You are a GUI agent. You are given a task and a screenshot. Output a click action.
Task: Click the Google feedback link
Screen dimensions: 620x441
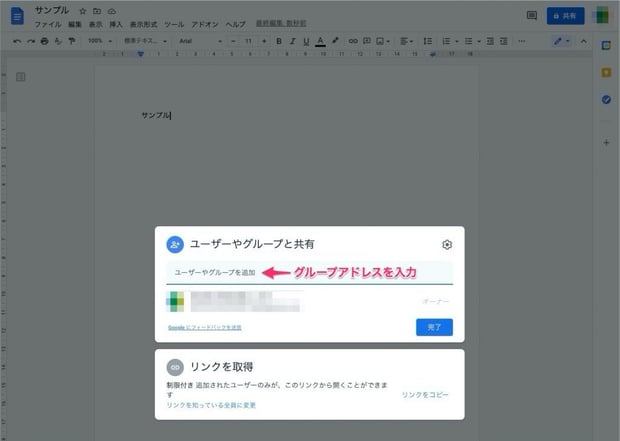click(x=204, y=327)
